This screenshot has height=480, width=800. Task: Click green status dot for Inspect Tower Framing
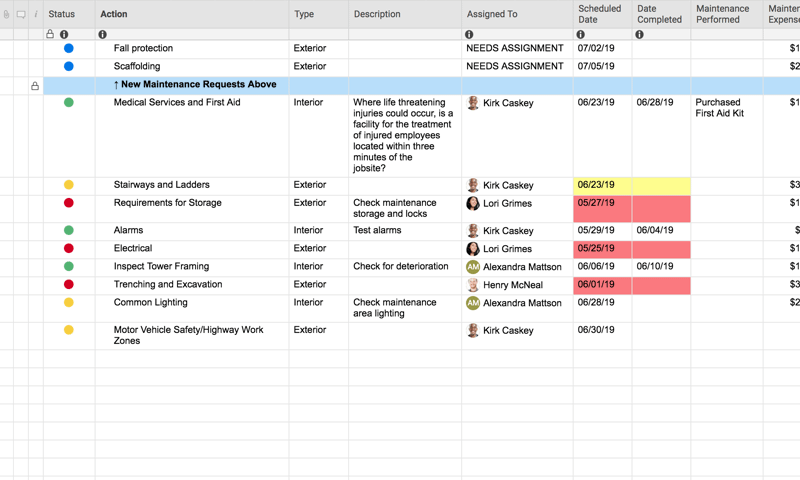pos(68,266)
